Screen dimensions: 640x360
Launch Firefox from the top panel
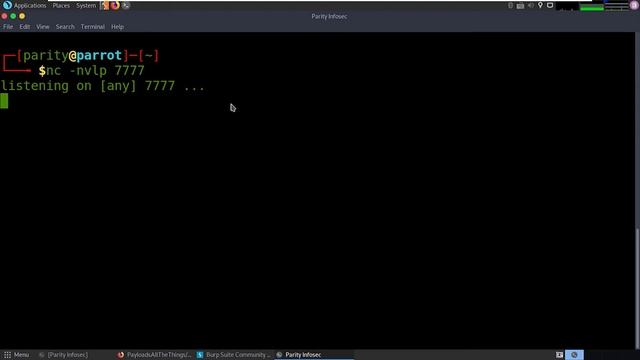[115, 5]
